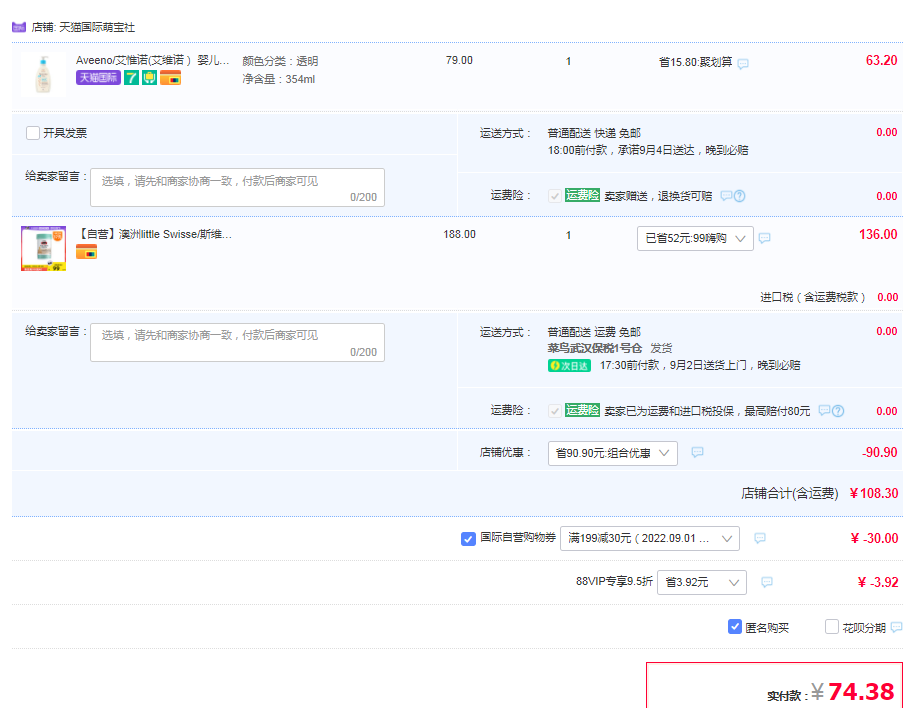Expand the 省90.90元:组合优惠 dropdown
Screen dimensions: 921x708
pos(613,453)
